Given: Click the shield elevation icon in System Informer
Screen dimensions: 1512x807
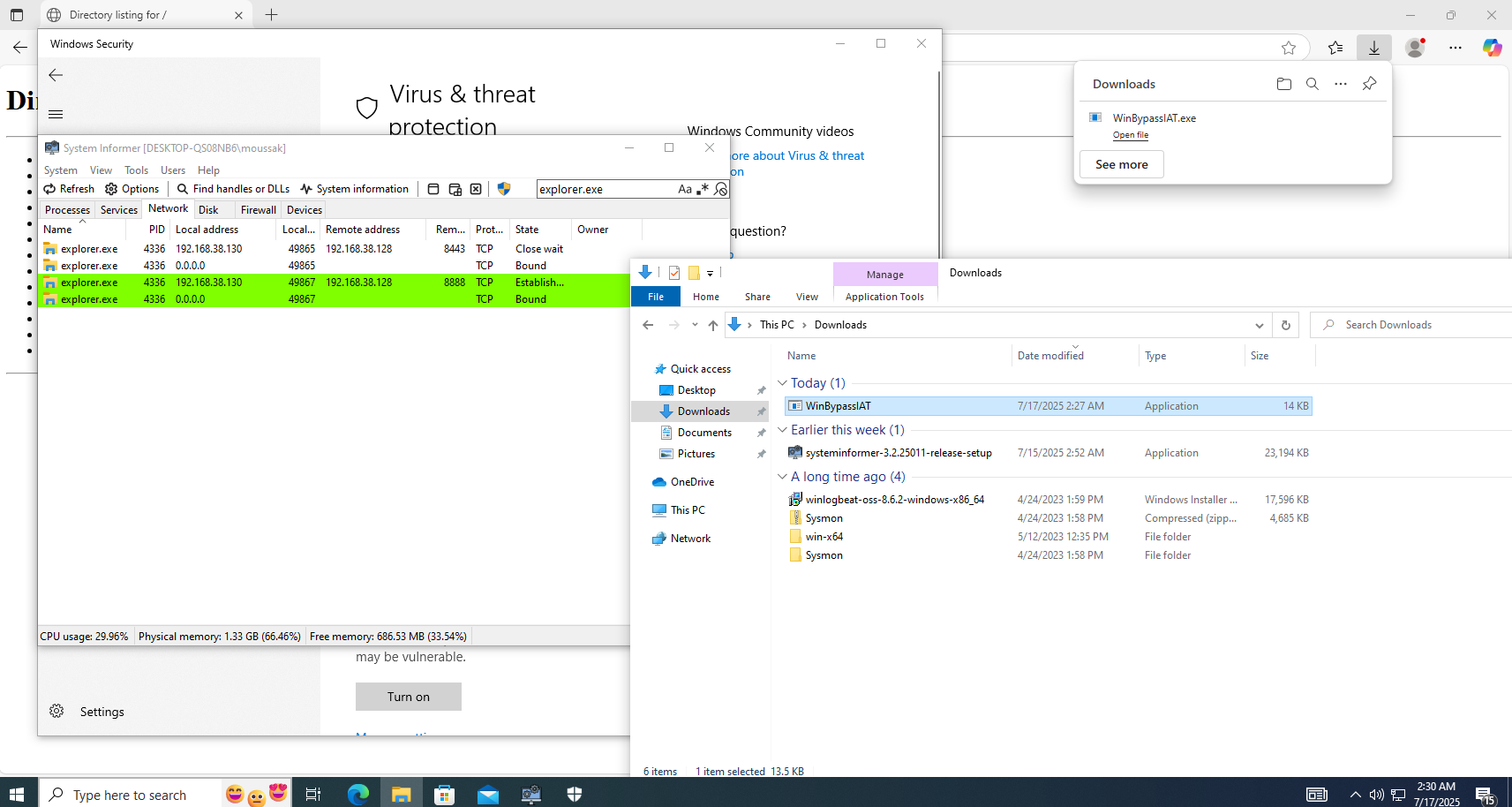Looking at the screenshot, I should coord(504,189).
